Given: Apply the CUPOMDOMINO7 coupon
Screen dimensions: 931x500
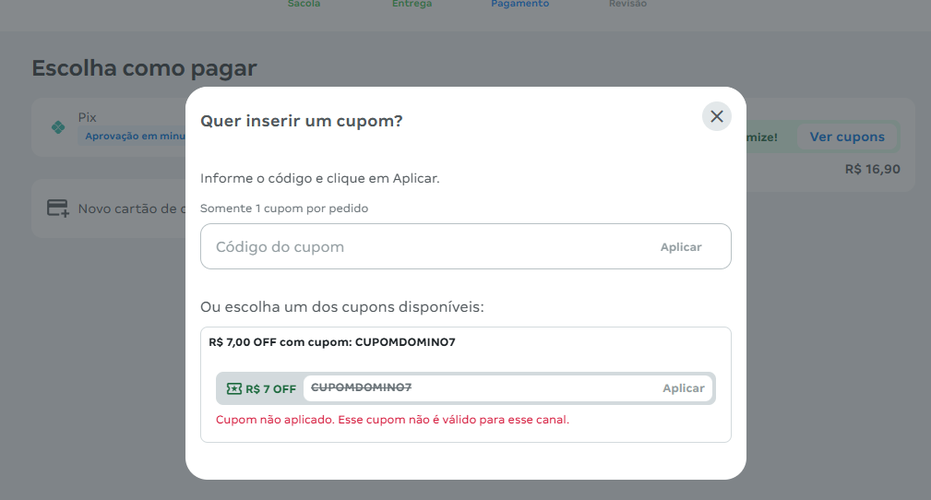Looking at the screenshot, I should (x=683, y=388).
